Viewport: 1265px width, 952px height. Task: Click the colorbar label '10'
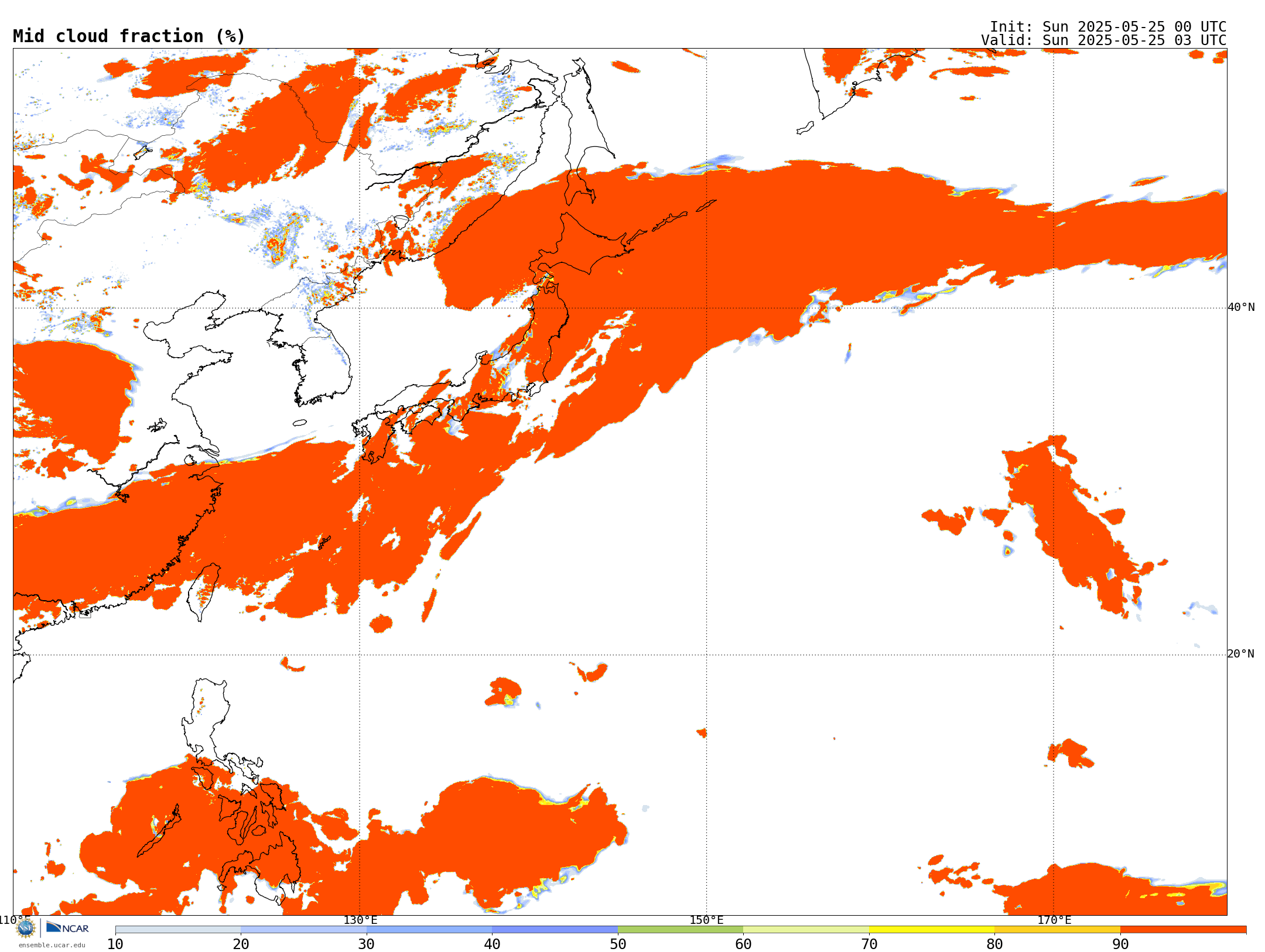[115, 944]
